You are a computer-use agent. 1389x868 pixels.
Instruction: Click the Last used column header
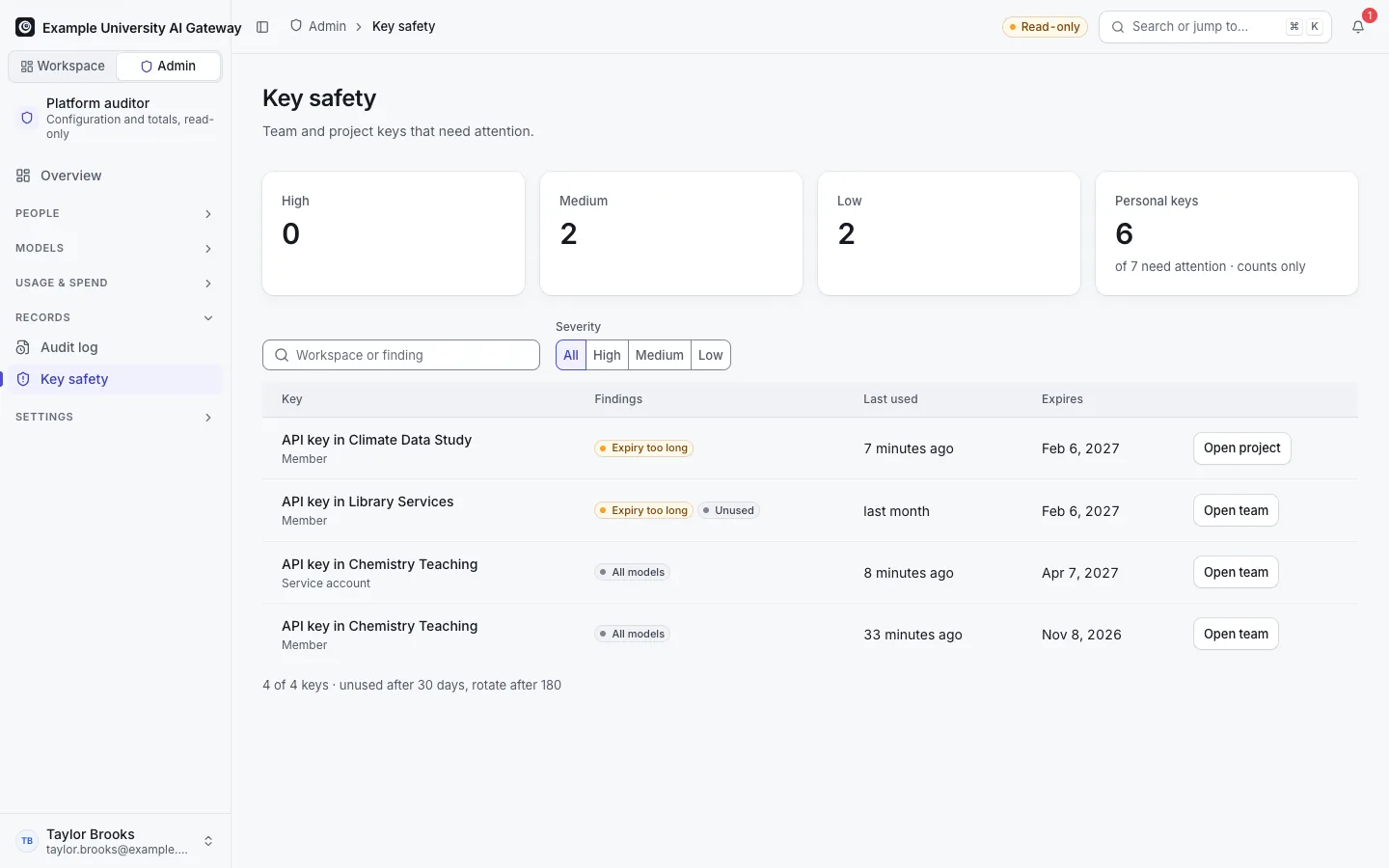click(x=890, y=399)
